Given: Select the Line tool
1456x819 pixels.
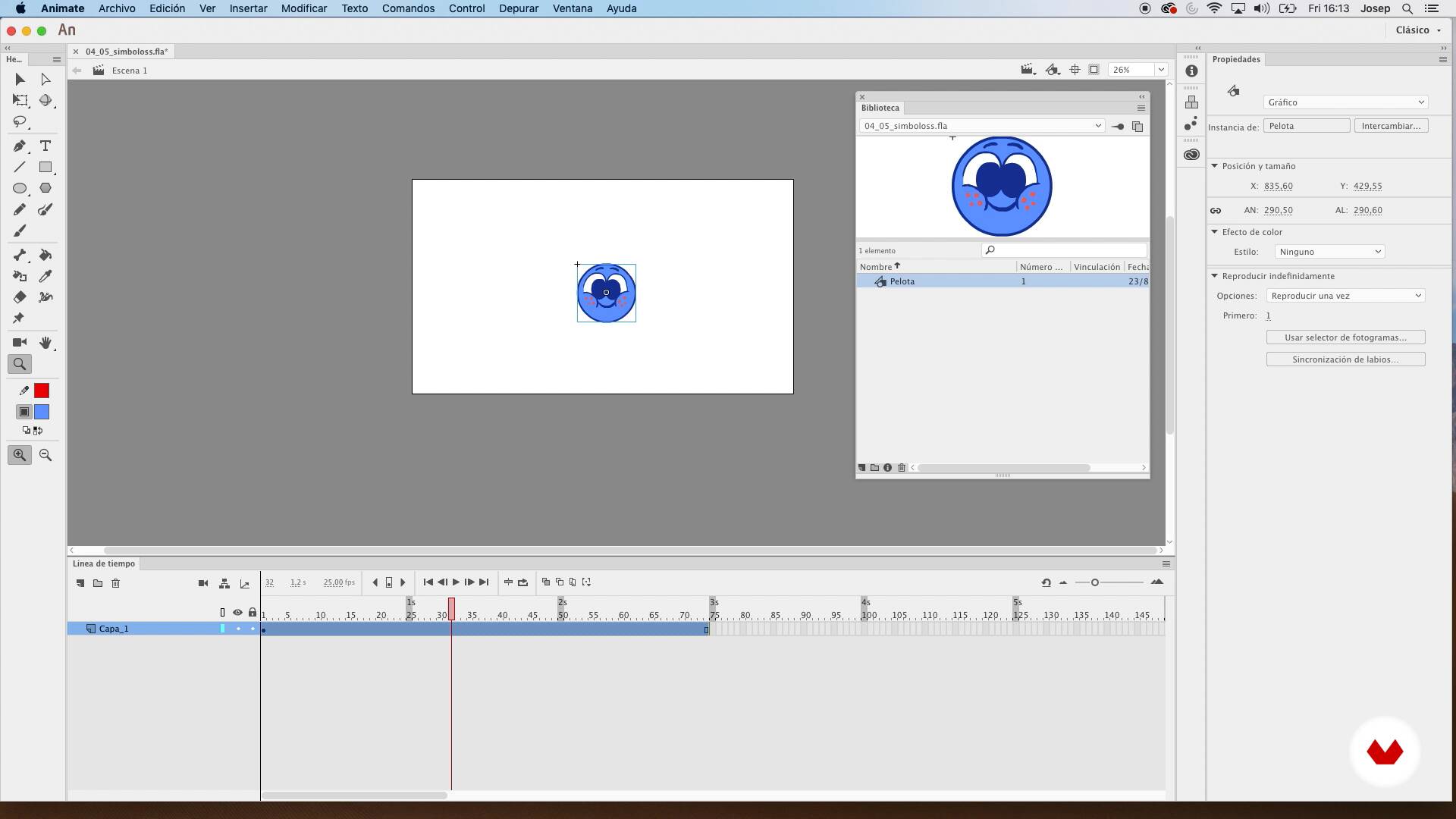Looking at the screenshot, I should coord(20,167).
